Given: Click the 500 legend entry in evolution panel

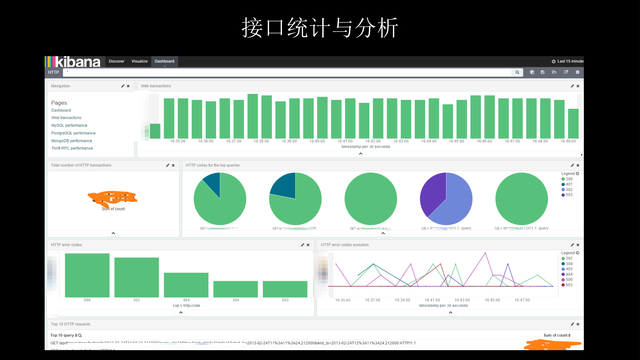Looking at the screenshot, I should pyautogui.click(x=567, y=280).
